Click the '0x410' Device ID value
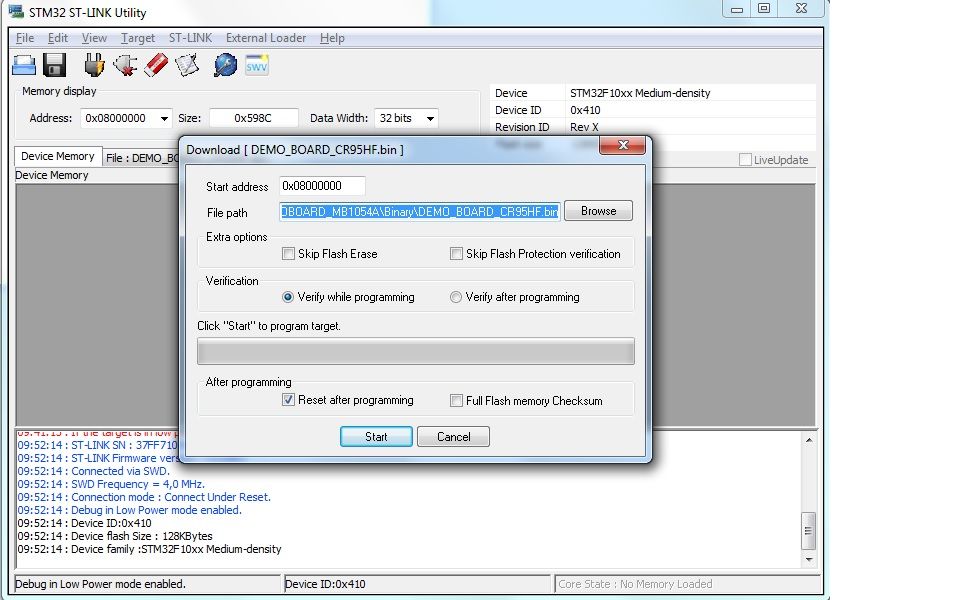 585,110
